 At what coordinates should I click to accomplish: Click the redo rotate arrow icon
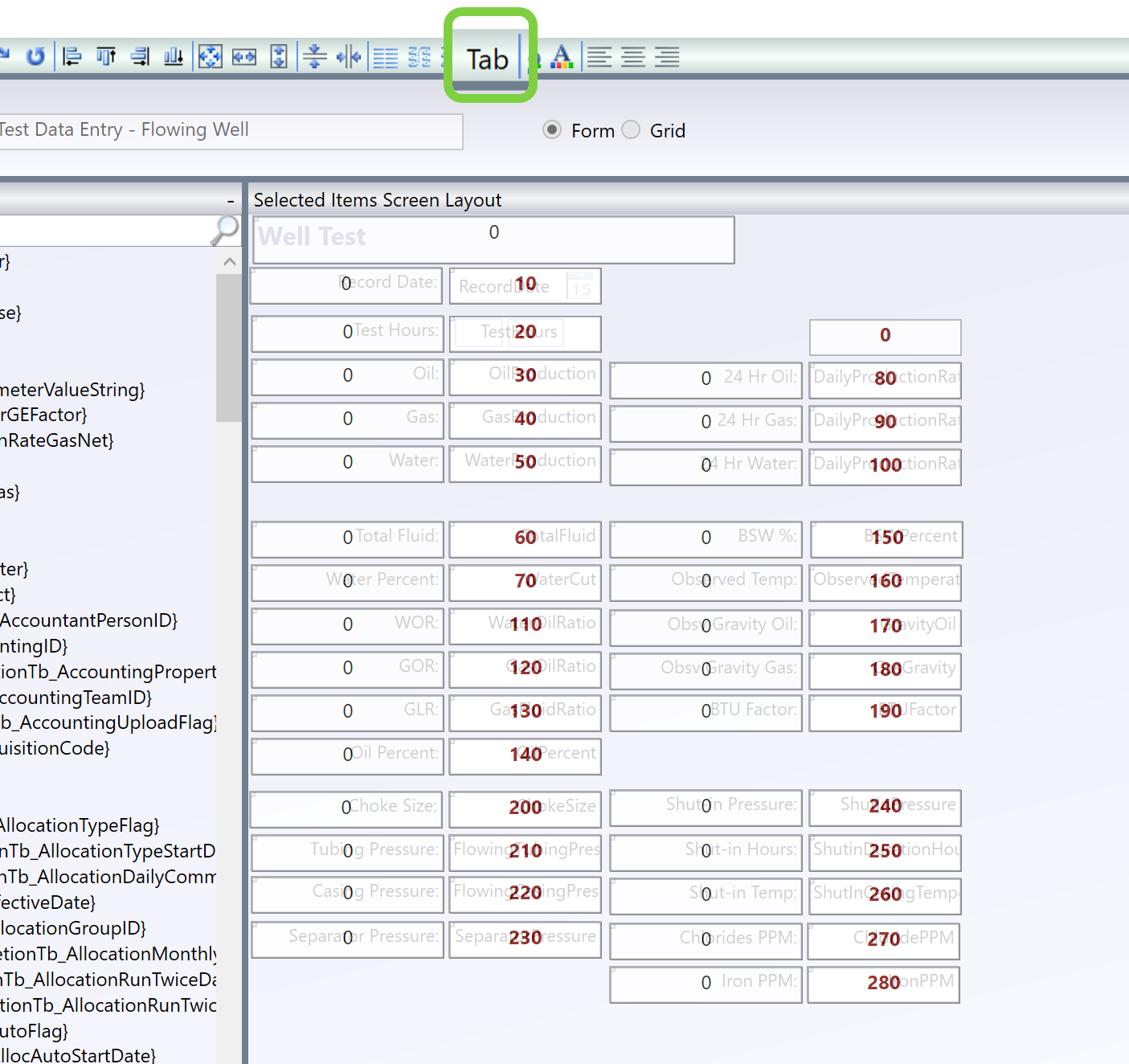35,56
